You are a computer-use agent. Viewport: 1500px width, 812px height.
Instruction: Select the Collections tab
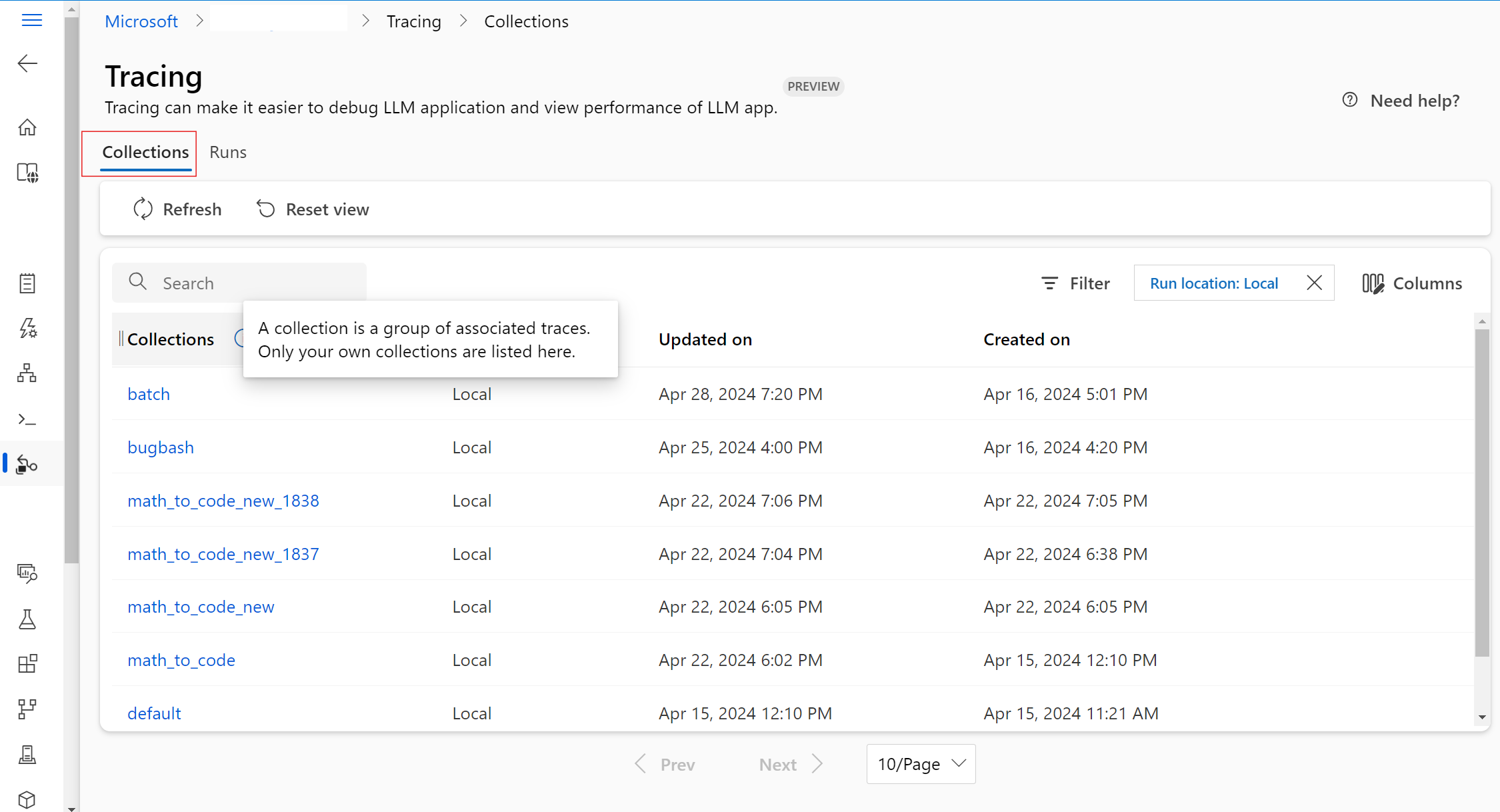(145, 152)
